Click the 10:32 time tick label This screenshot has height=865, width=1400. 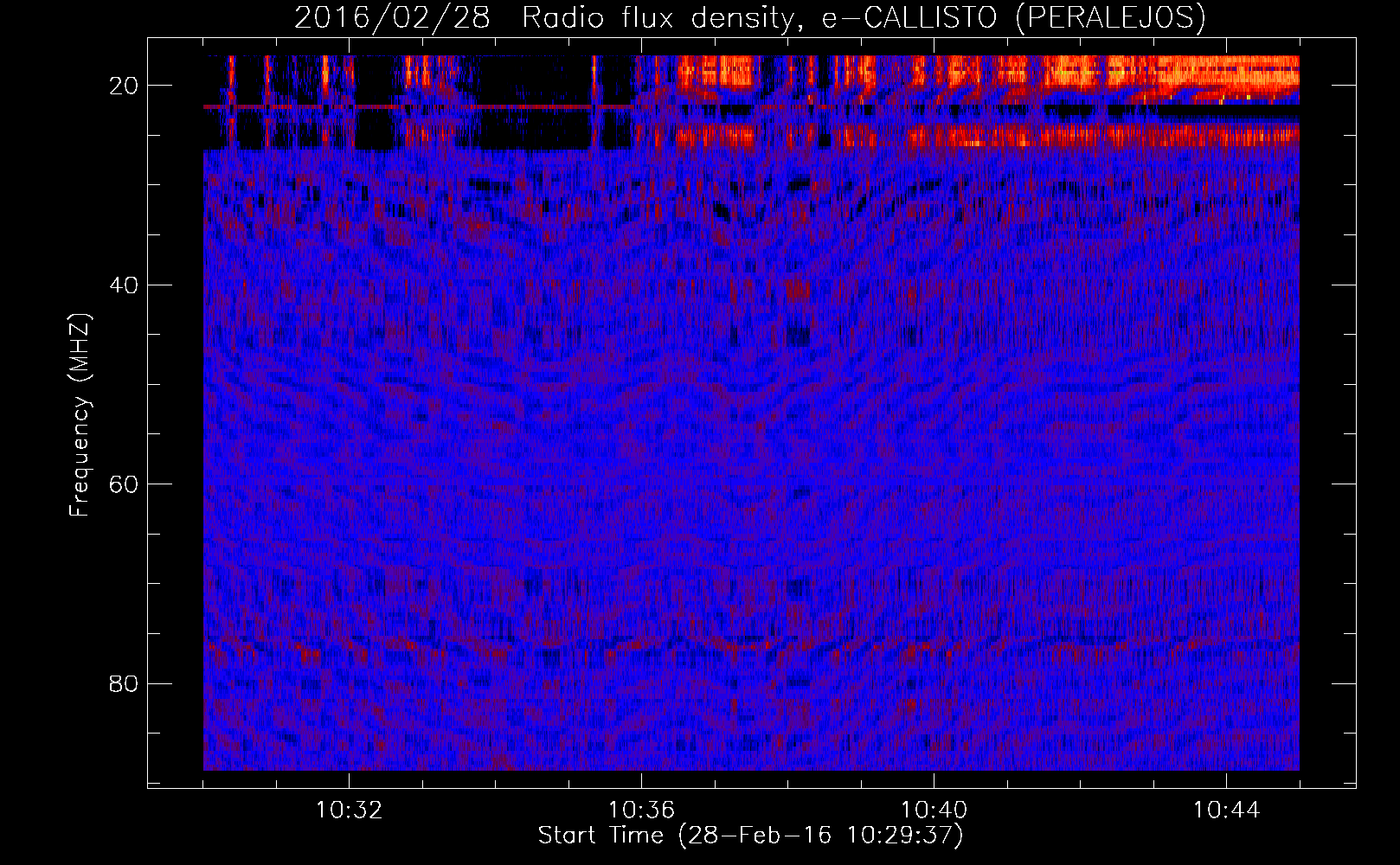pyautogui.click(x=350, y=811)
